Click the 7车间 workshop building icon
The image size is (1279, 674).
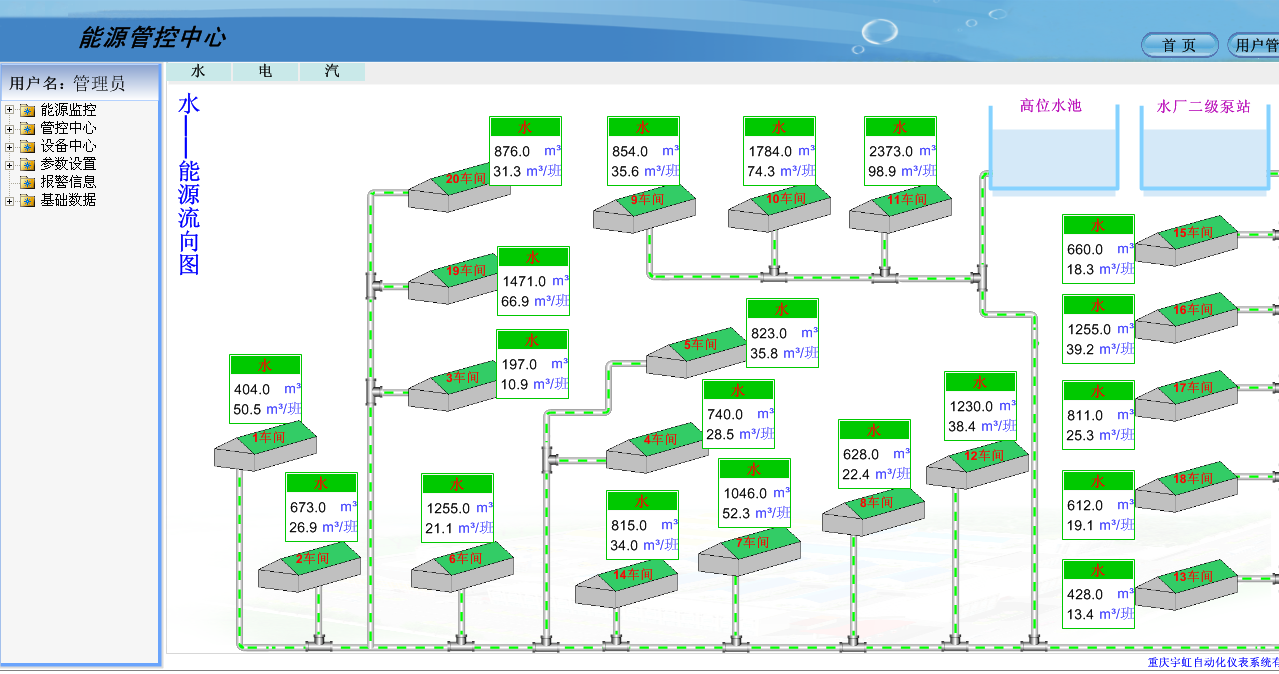[749, 551]
